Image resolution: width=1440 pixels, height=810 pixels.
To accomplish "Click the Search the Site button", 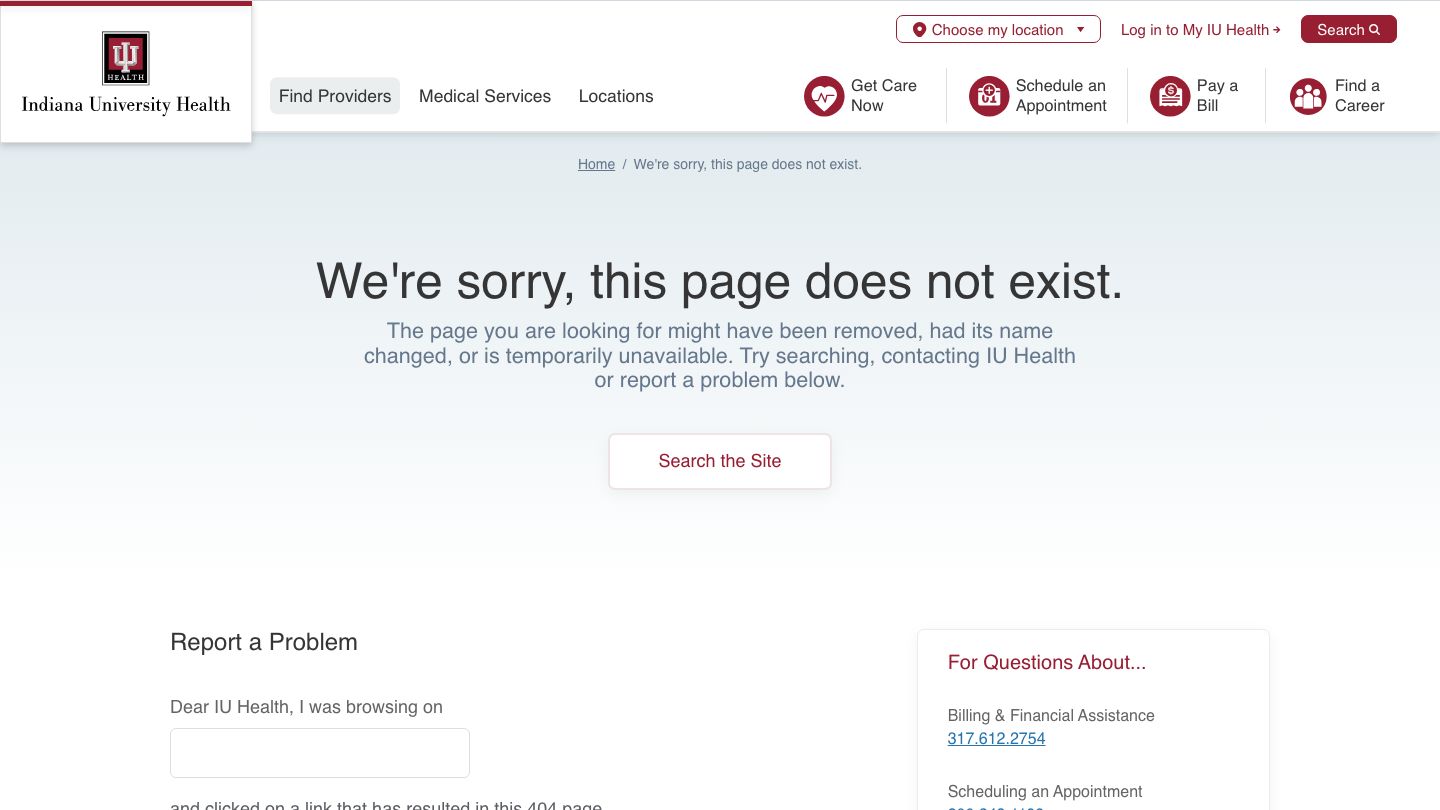I will point(720,461).
